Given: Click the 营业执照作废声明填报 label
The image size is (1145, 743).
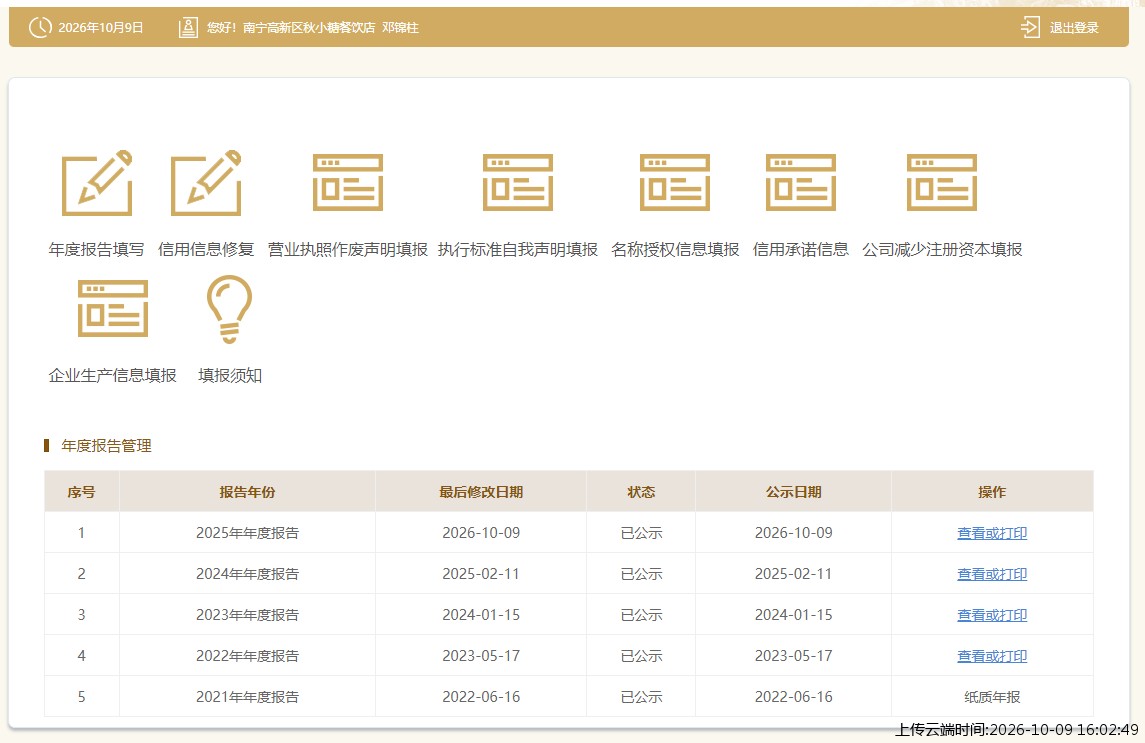Looking at the screenshot, I should click(348, 250).
